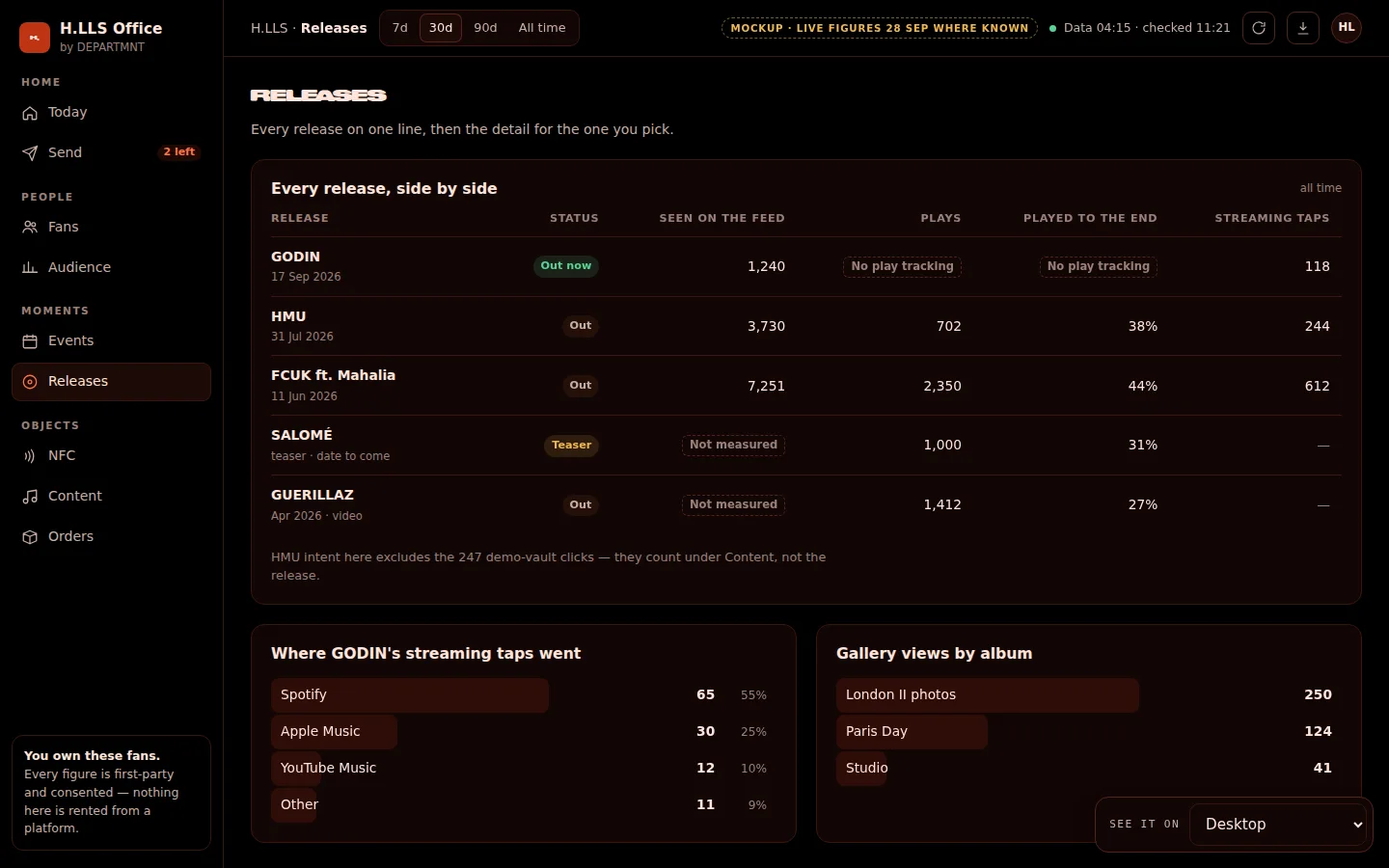
Task: Click the London II photos album bar
Action: [x=988, y=695]
